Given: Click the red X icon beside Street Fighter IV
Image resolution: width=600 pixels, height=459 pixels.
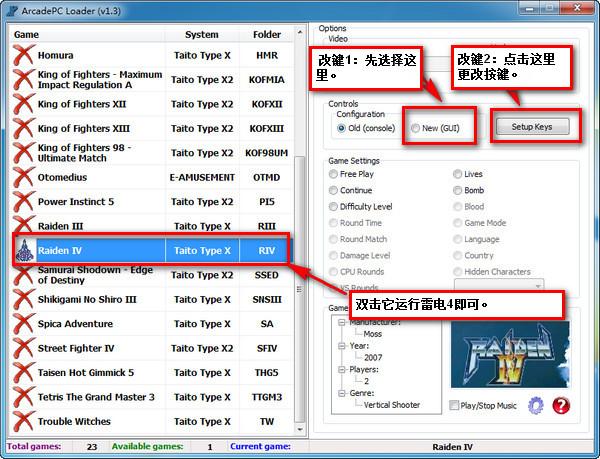Looking at the screenshot, I should (x=23, y=348).
